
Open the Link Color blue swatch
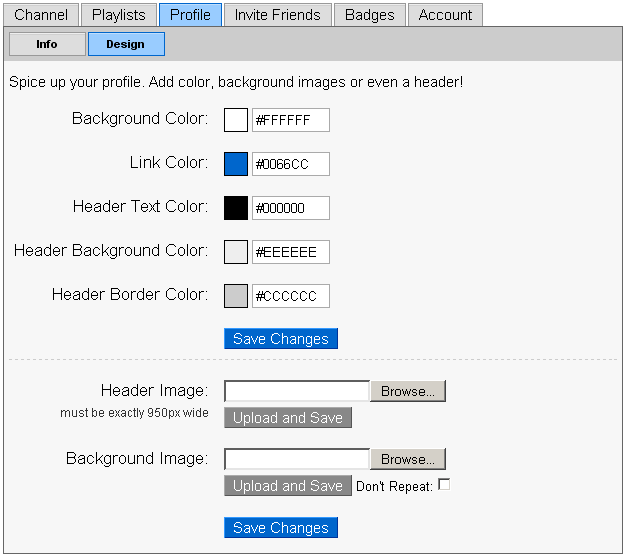pyautogui.click(x=236, y=163)
